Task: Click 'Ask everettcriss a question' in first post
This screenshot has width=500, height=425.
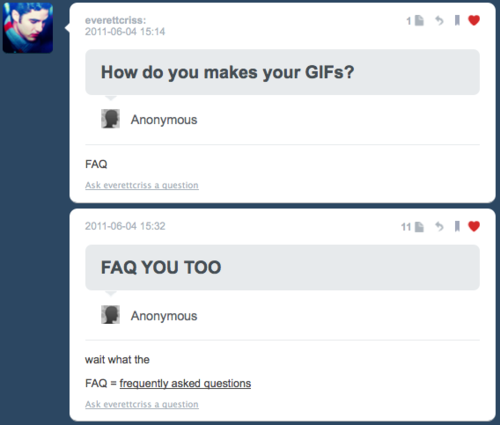Action: pos(142,185)
